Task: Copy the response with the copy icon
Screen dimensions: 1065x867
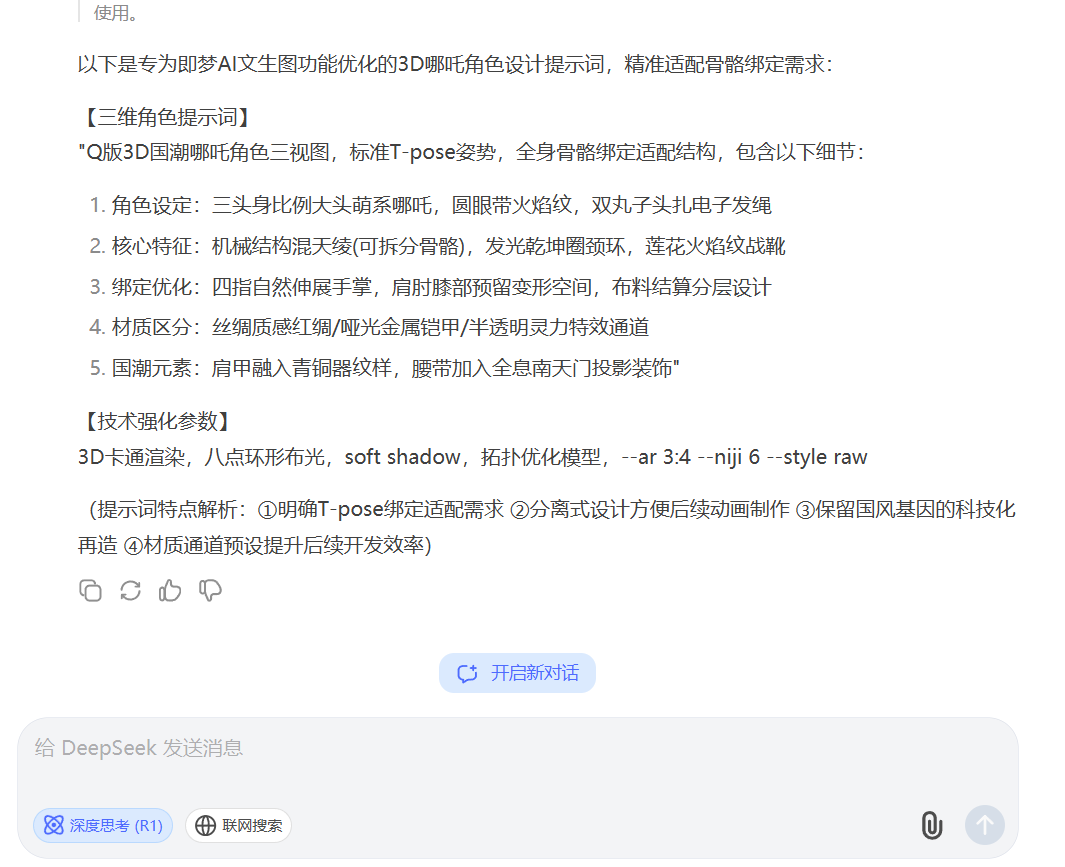Action: pyautogui.click(x=90, y=590)
